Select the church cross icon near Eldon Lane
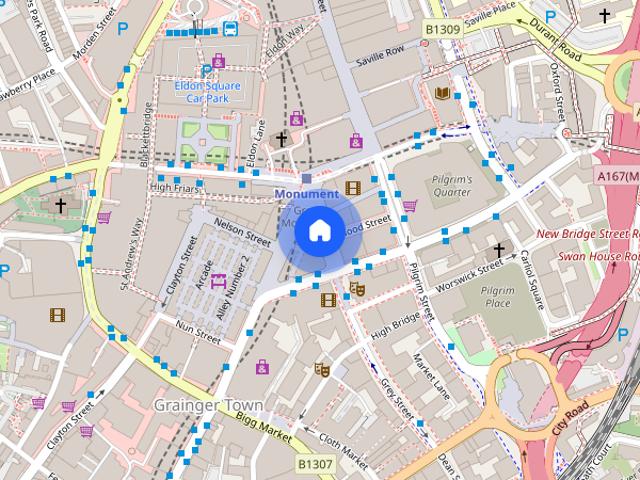This screenshot has width=640, height=480. (281, 139)
